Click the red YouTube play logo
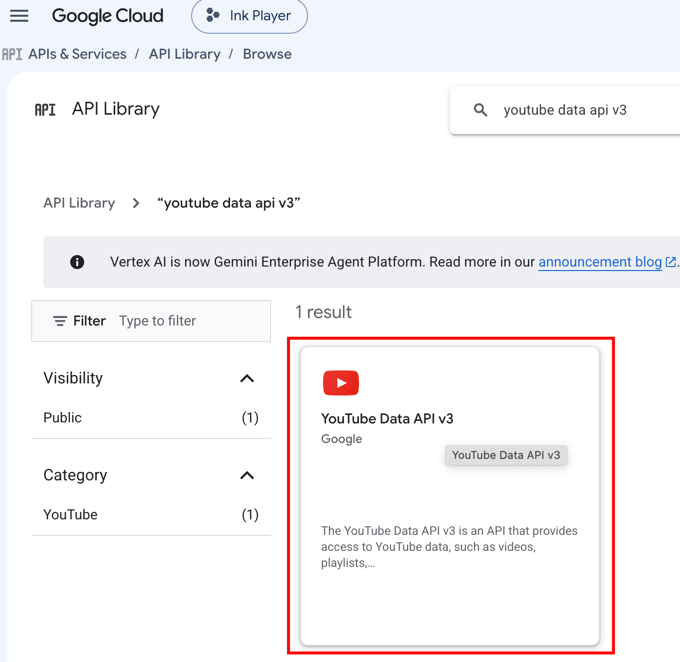The height and width of the screenshot is (662, 680). click(x=341, y=383)
